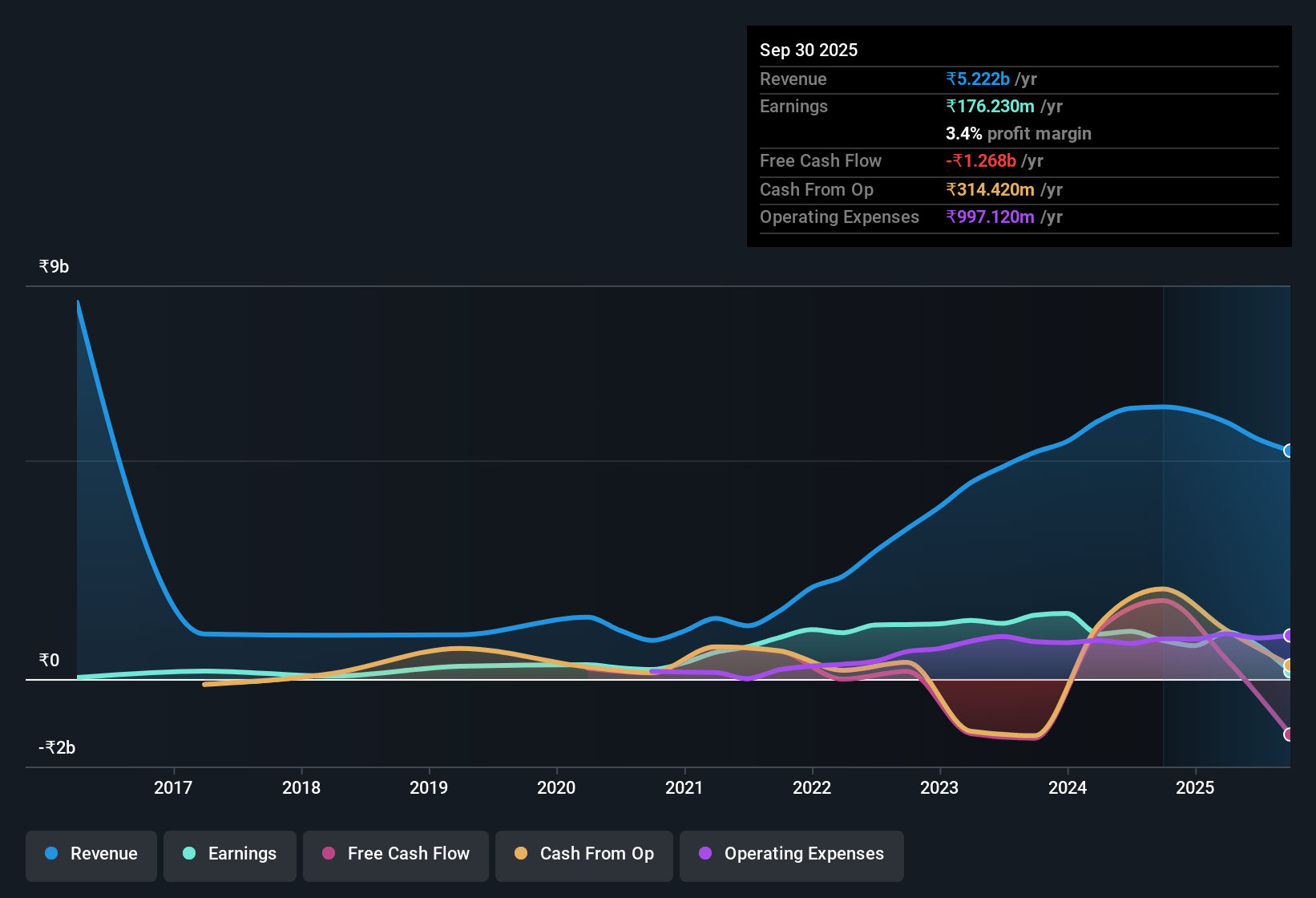Toggle the Earnings series off
This screenshot has height=898, width=1316.
(x=229, y=855)
